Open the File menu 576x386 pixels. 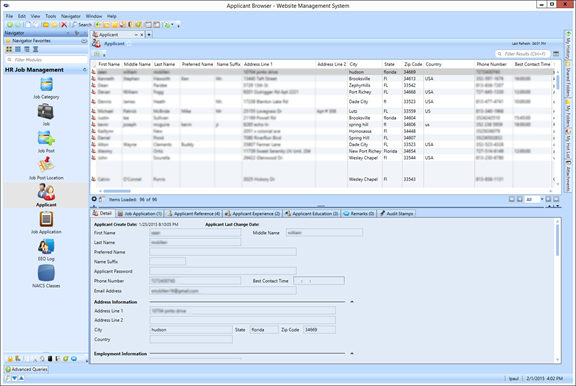click(x=9, y=16)
